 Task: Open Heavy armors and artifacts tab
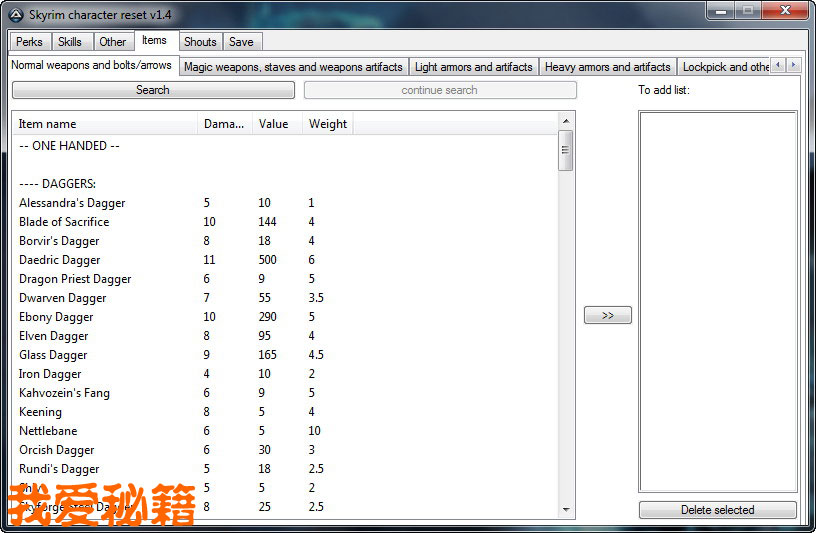tap(607, 67)
